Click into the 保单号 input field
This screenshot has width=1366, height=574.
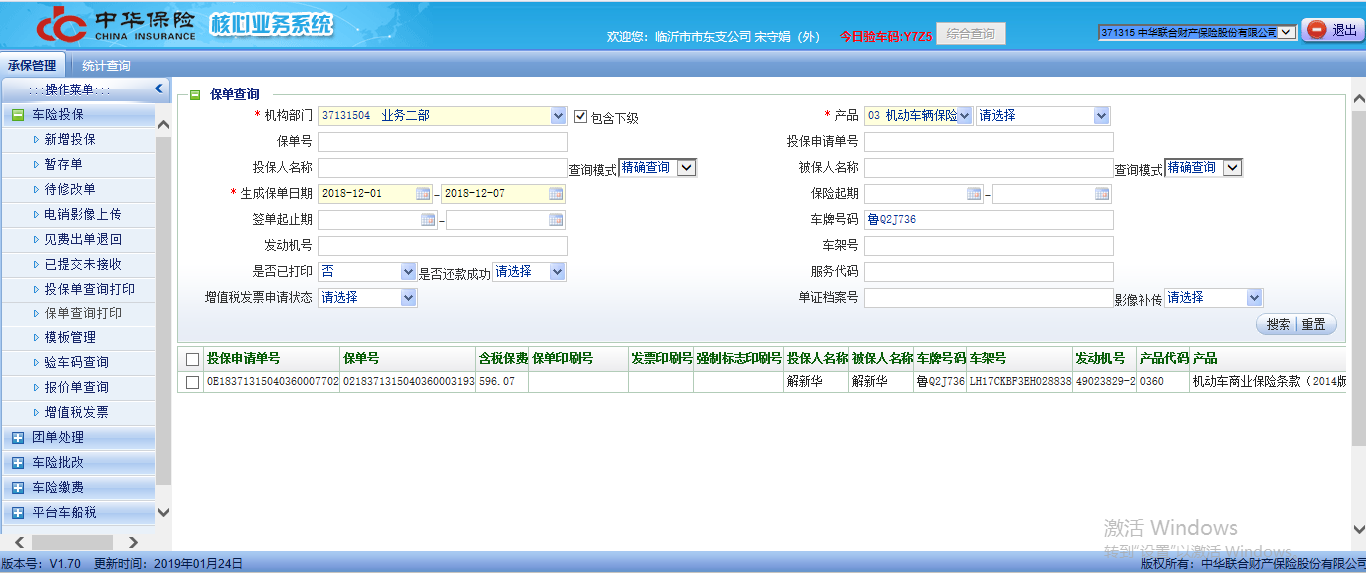tap(442, 142)
